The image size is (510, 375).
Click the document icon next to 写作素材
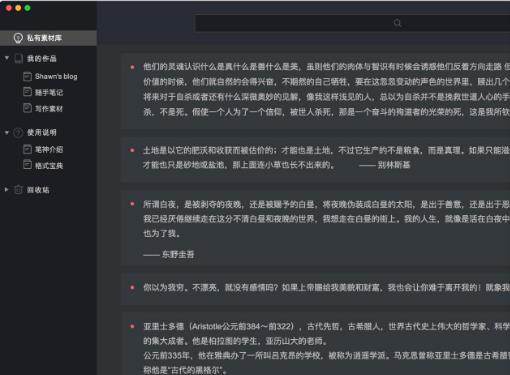27,108
